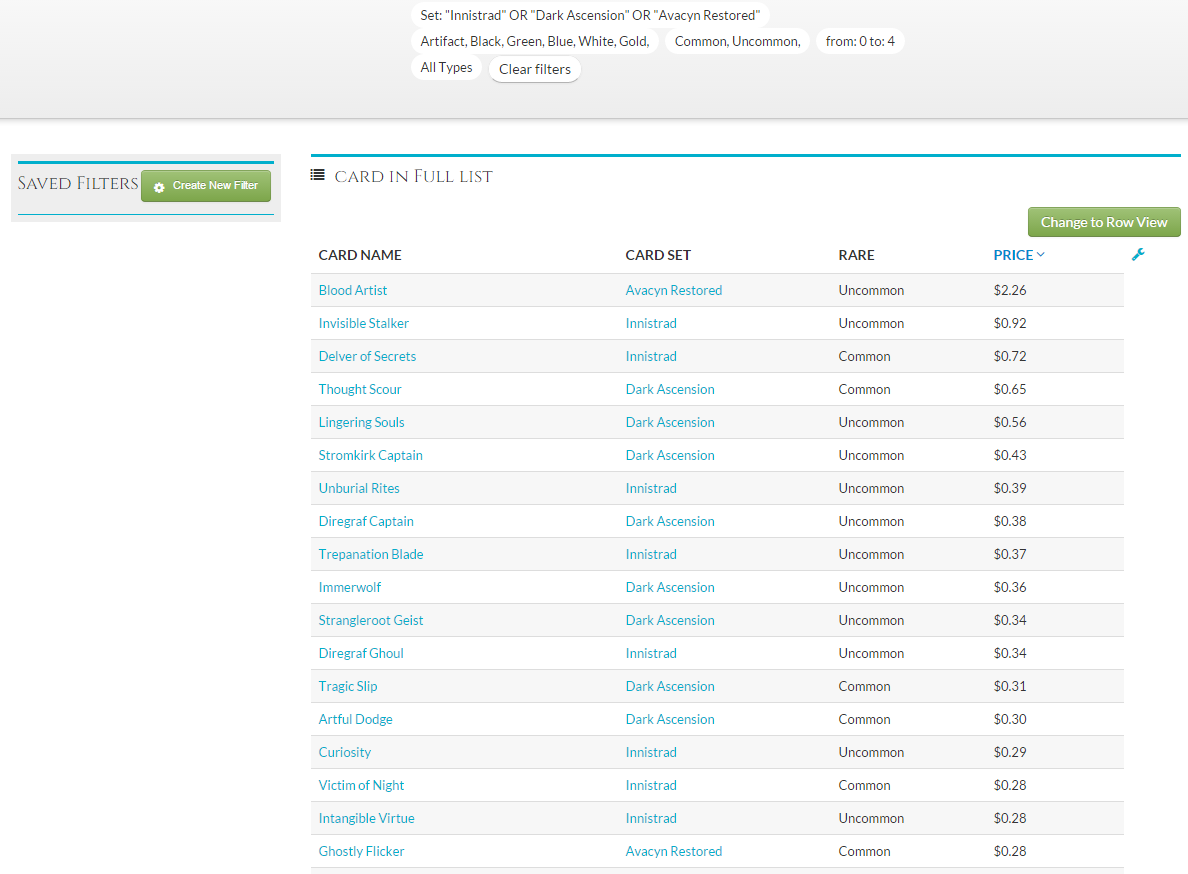Select the $0.92 price of Invisible Stalker
Image resolution: width=1188 pixels, height=874 pixels.
point(1010,323)
